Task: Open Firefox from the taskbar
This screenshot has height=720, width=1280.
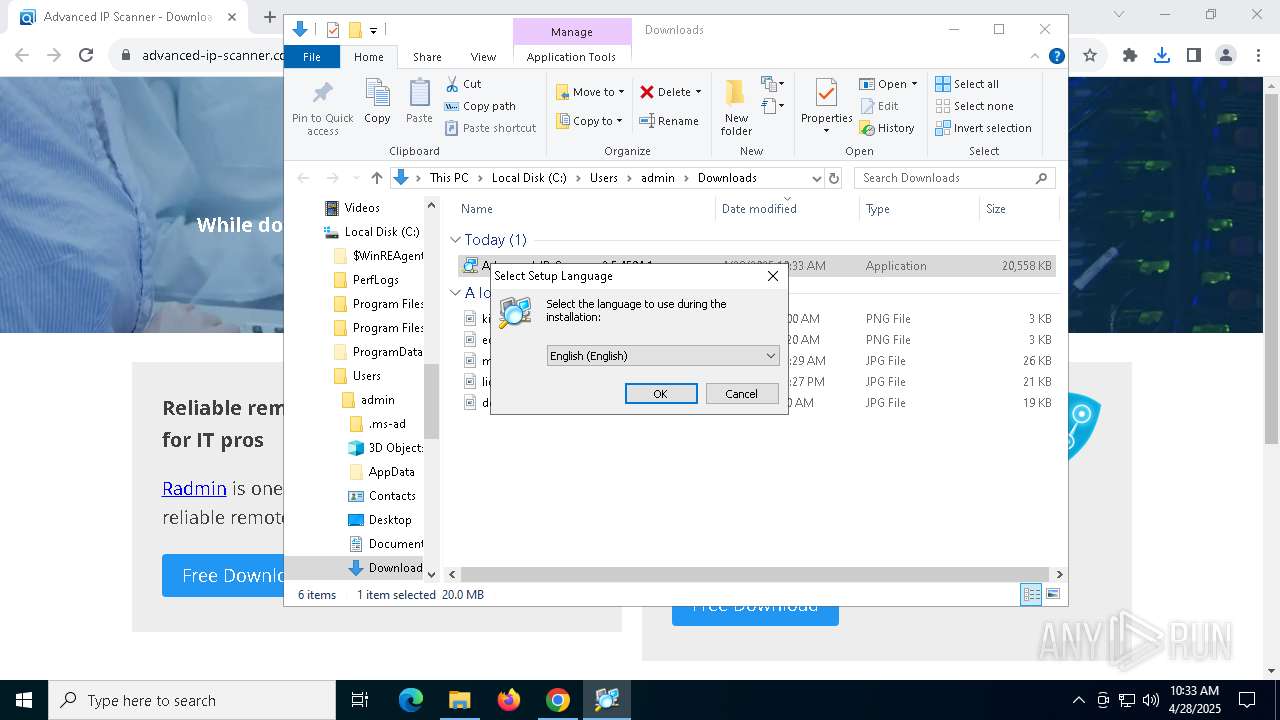Action: pyautogui.click(x=509, y=700)
